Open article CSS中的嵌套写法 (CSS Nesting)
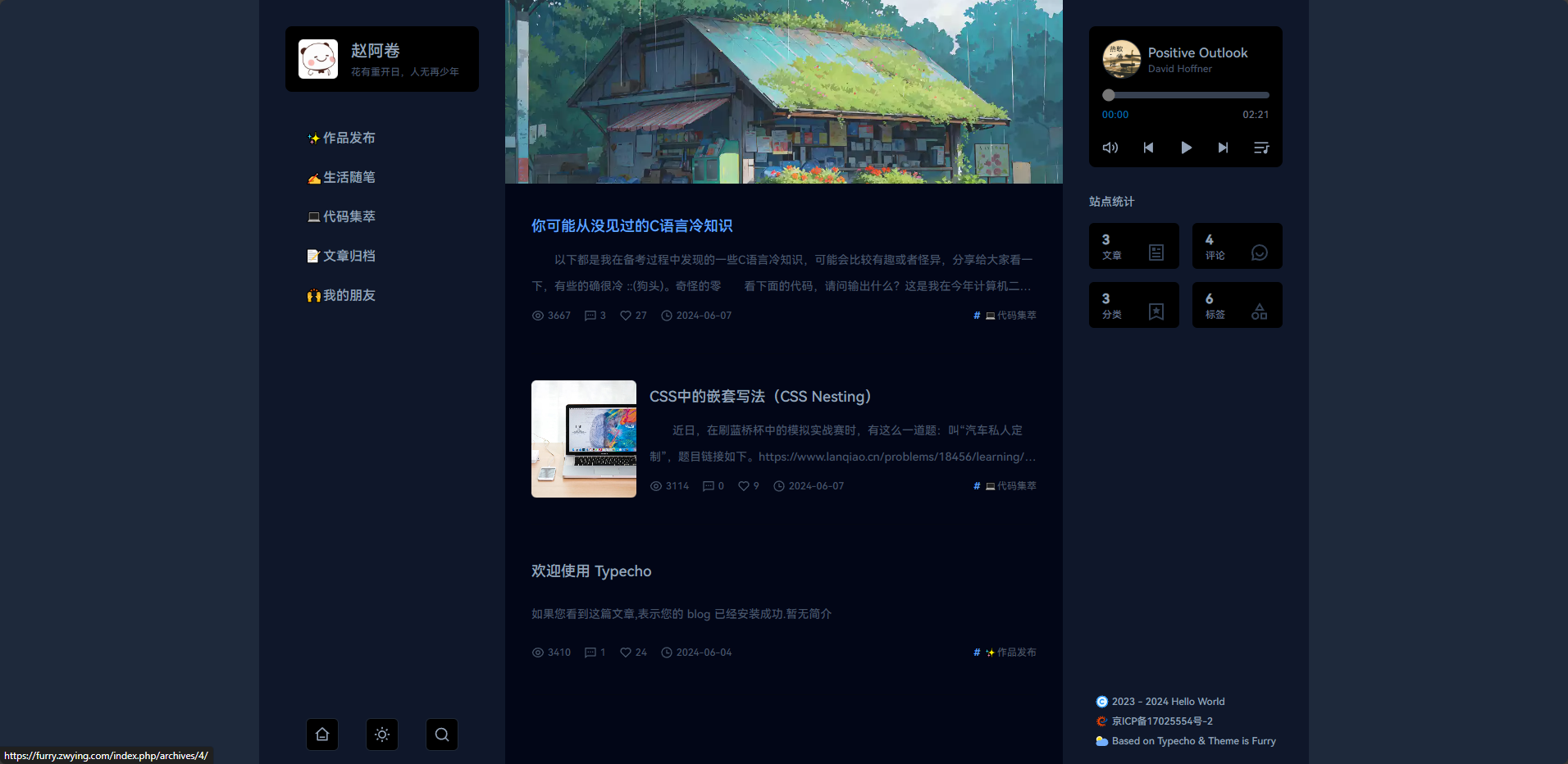1568x764 pixels. 760,397
